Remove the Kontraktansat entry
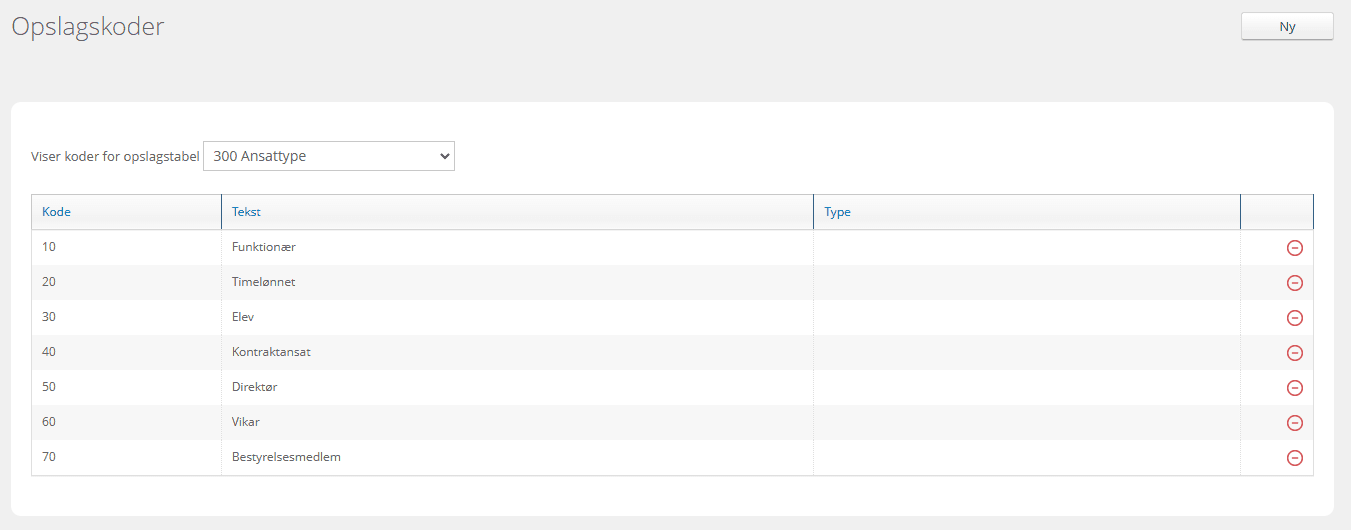 coord(1294,353)
